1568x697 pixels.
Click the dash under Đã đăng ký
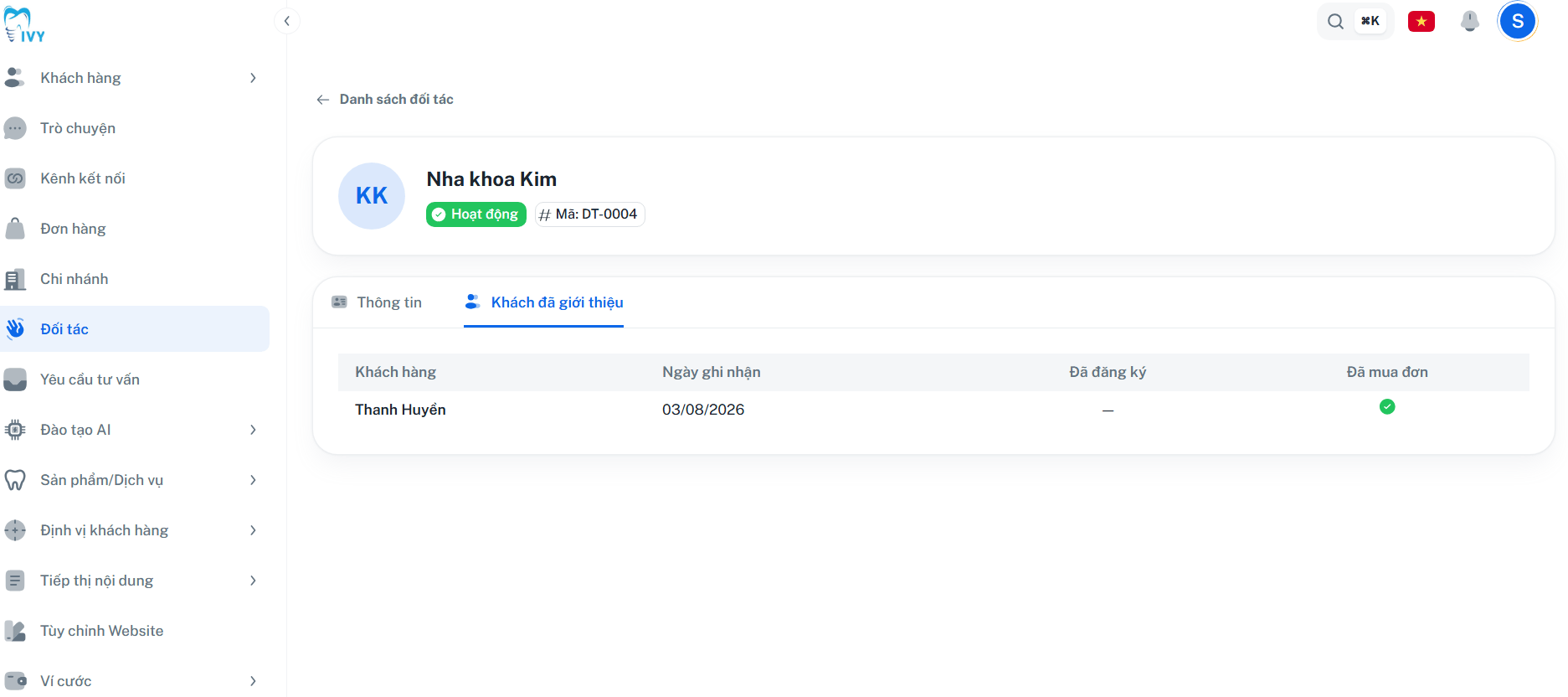click(1108, 410)
